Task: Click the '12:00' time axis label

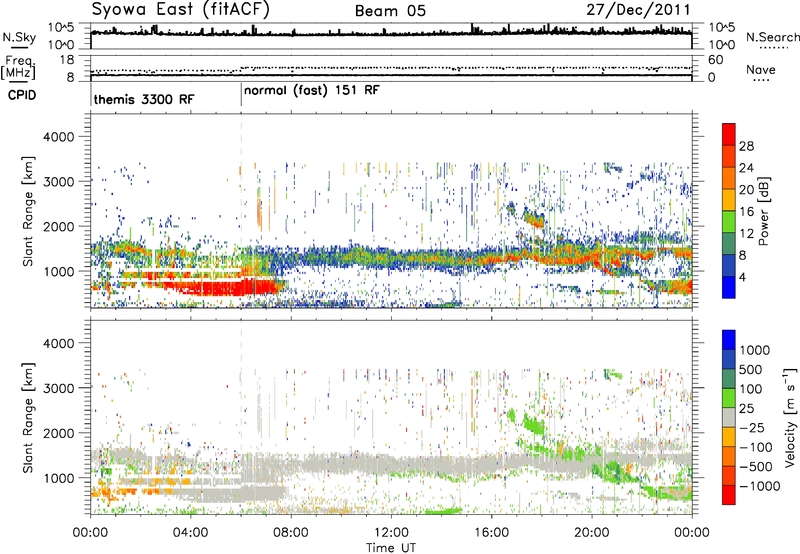Action: [x=391, y=533]
